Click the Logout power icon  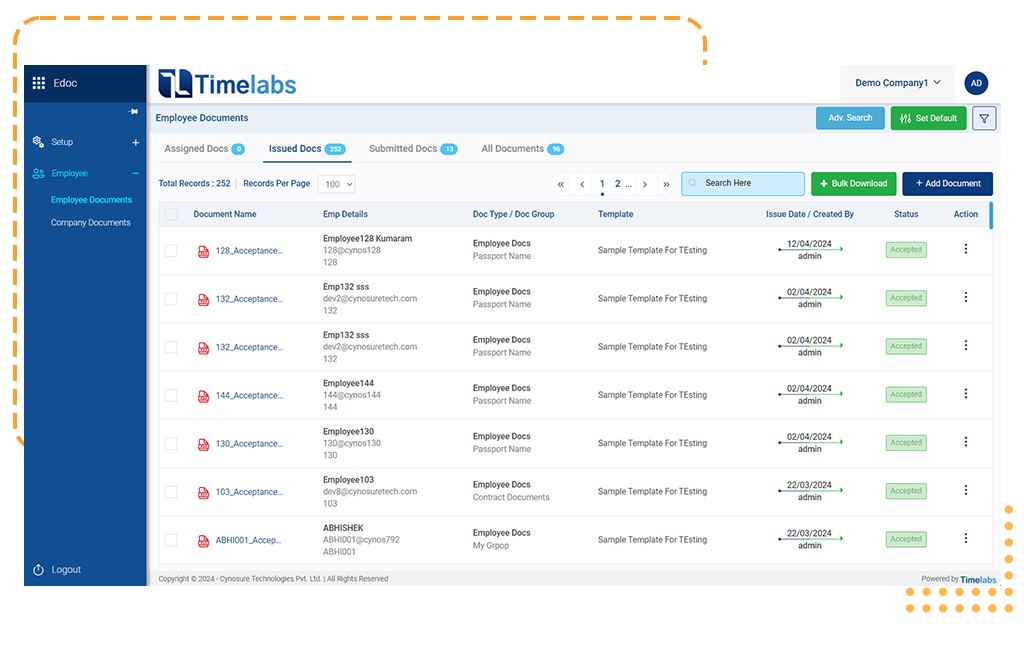[x=39, y=570]
